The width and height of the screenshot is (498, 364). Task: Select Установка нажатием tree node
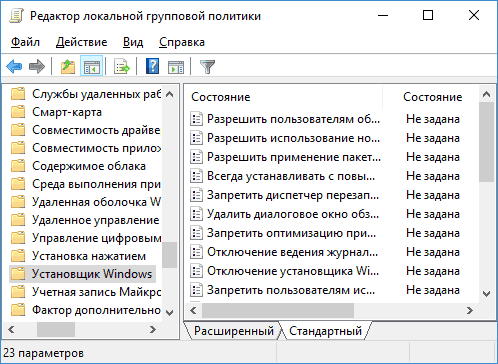89,256
